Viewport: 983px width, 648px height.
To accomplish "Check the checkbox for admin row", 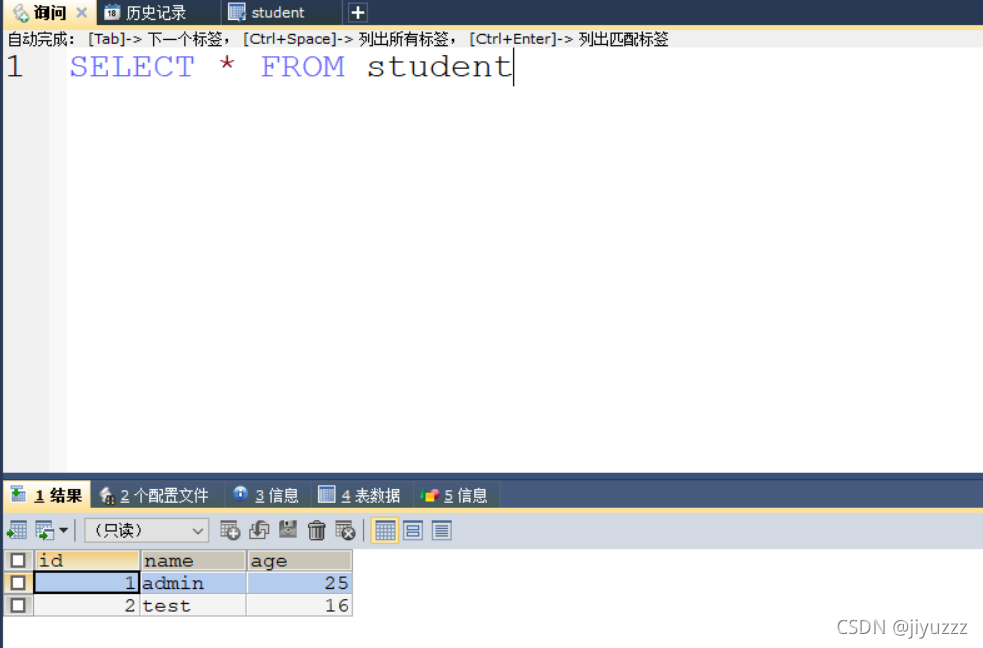I will tap(18, 583).
